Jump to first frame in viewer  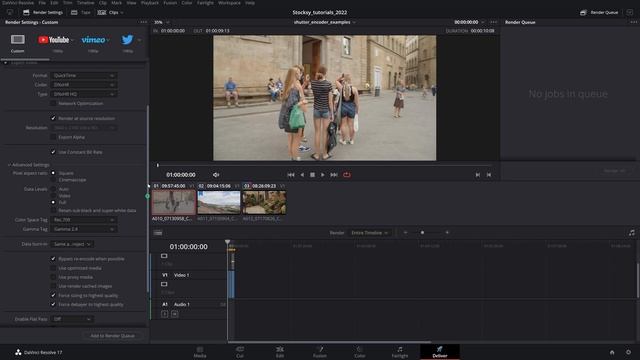pos(291,175)
